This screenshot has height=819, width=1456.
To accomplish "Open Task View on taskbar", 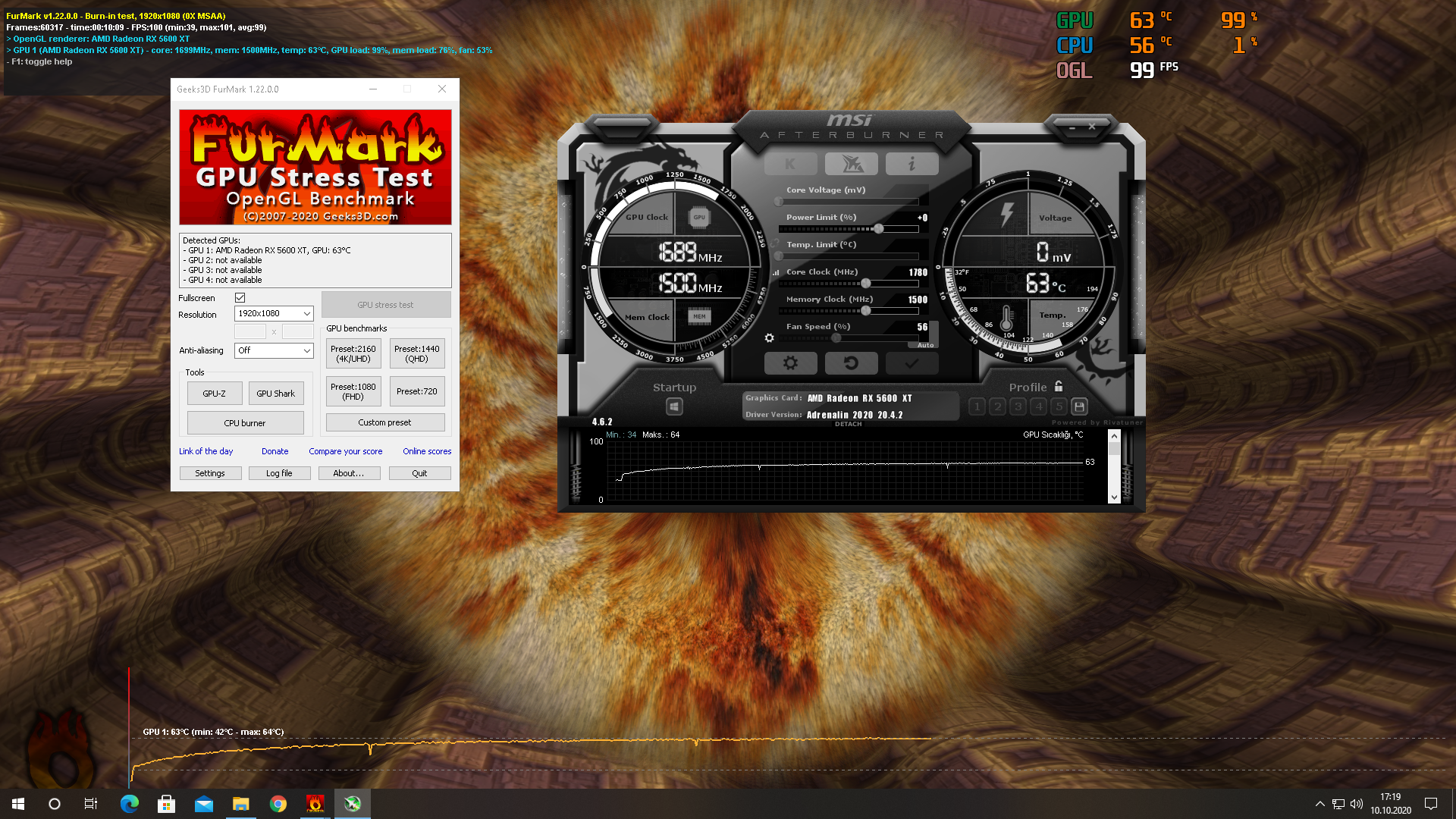I will tap(91, 804).
